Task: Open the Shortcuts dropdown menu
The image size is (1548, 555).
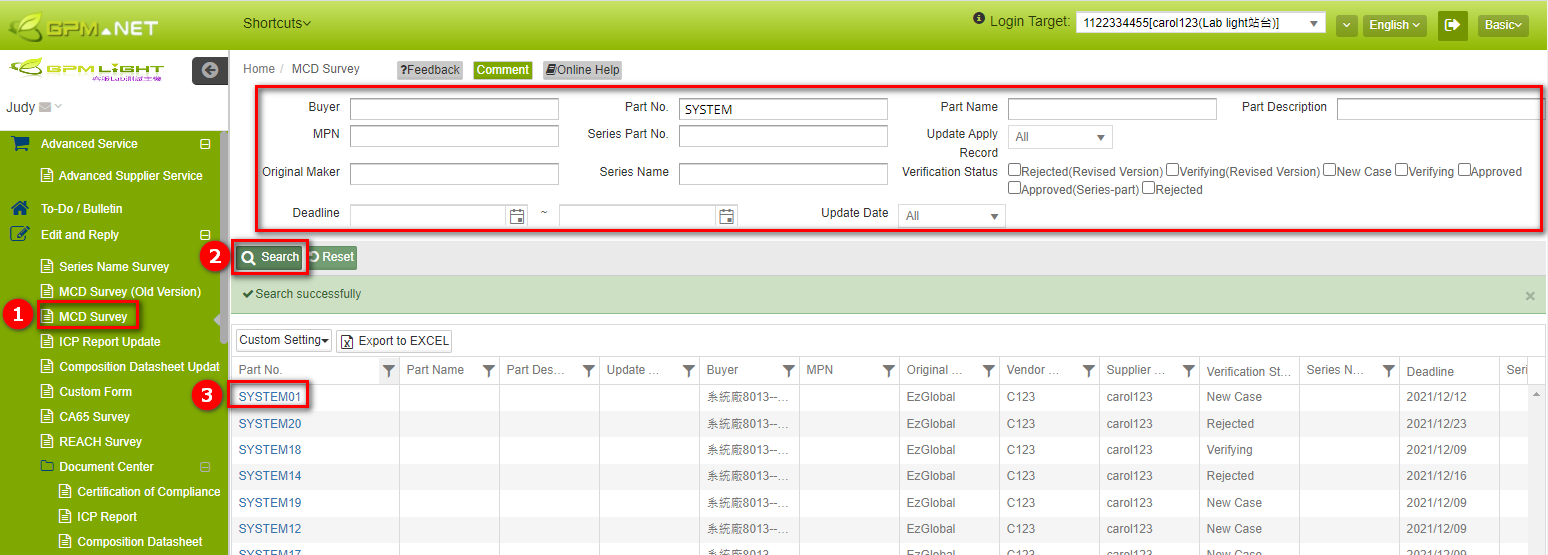Action: tap(276, 23)
